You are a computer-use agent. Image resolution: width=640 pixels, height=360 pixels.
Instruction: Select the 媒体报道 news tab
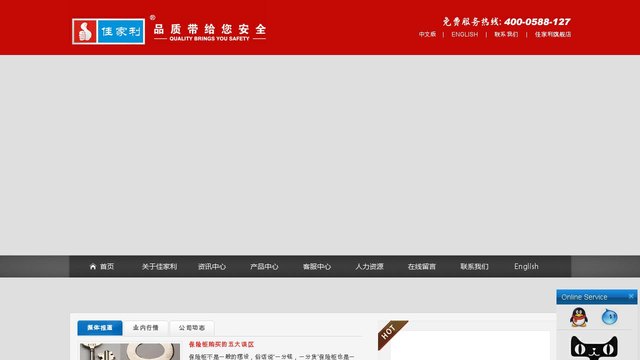(x=100, y=328)
